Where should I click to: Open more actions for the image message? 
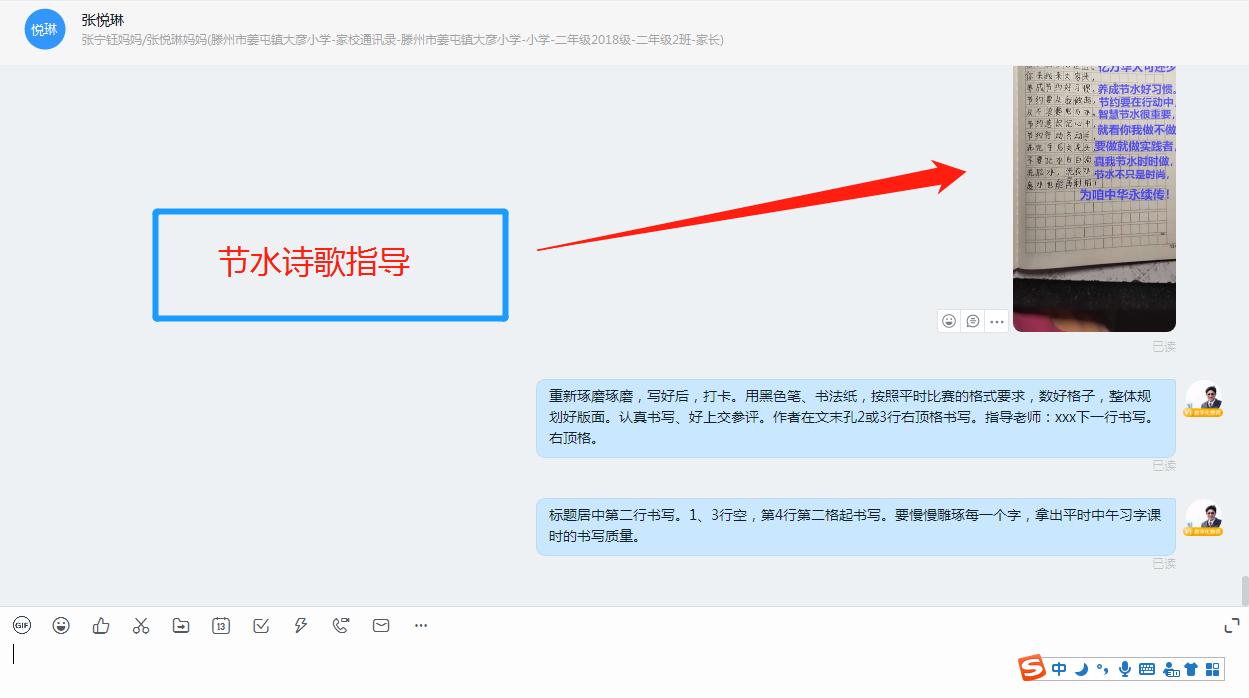pos(997,321)
